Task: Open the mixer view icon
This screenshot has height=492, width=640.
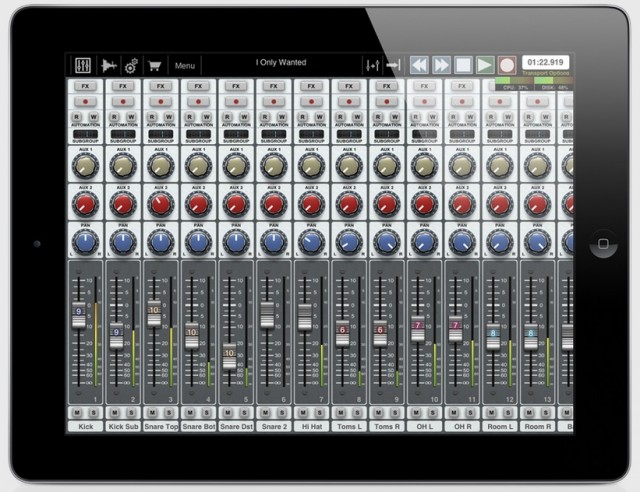Action: pyautogui.click(x=83, y=65)
